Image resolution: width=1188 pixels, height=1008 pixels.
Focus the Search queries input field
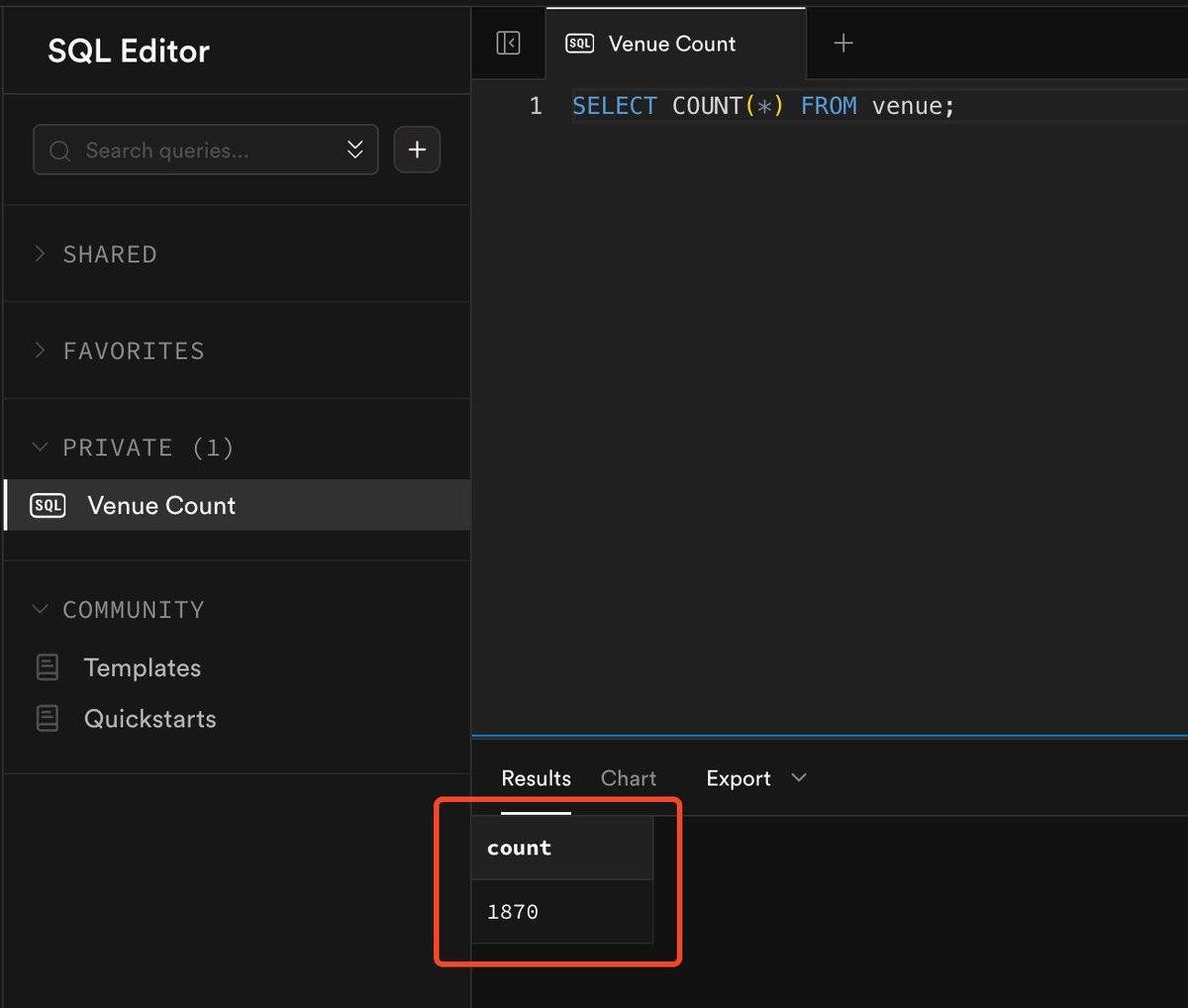(x=206, y=150)
